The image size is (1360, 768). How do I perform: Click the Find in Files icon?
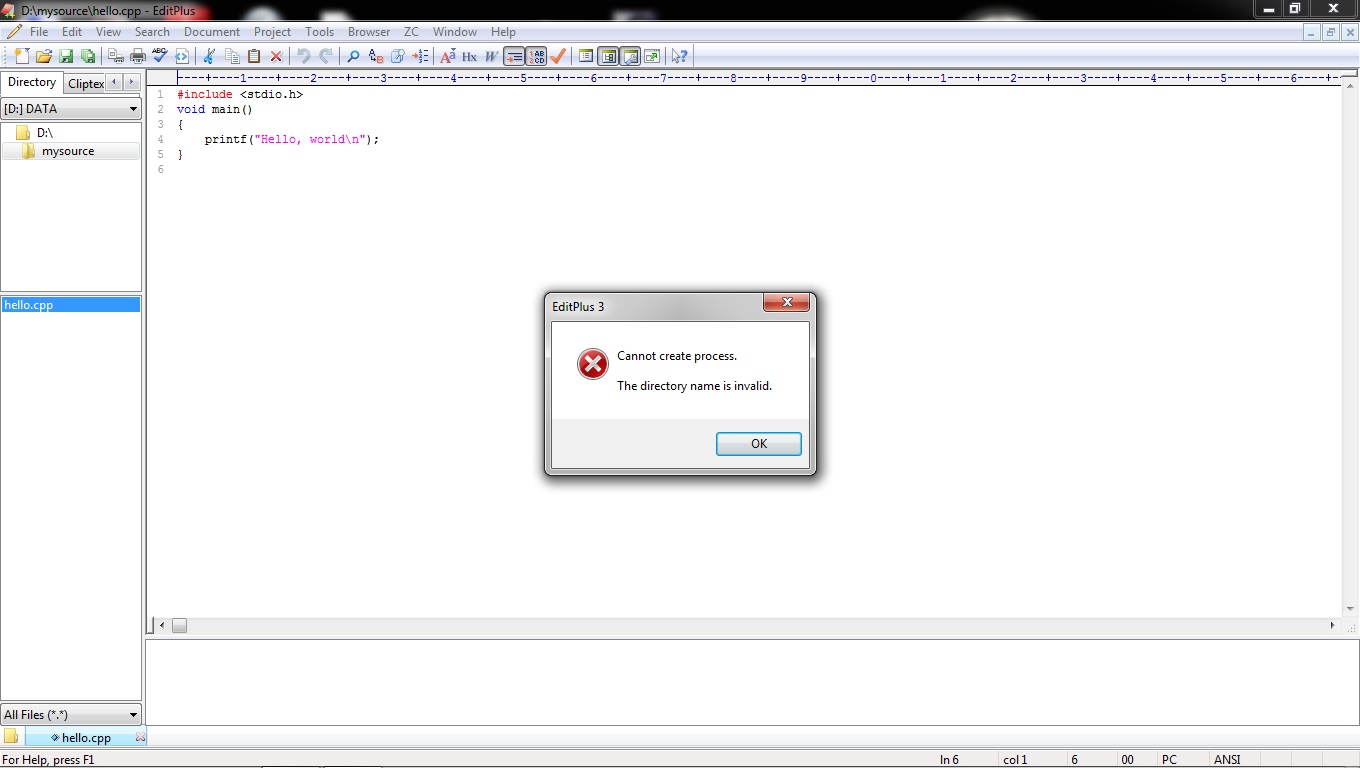pos(398,56)
